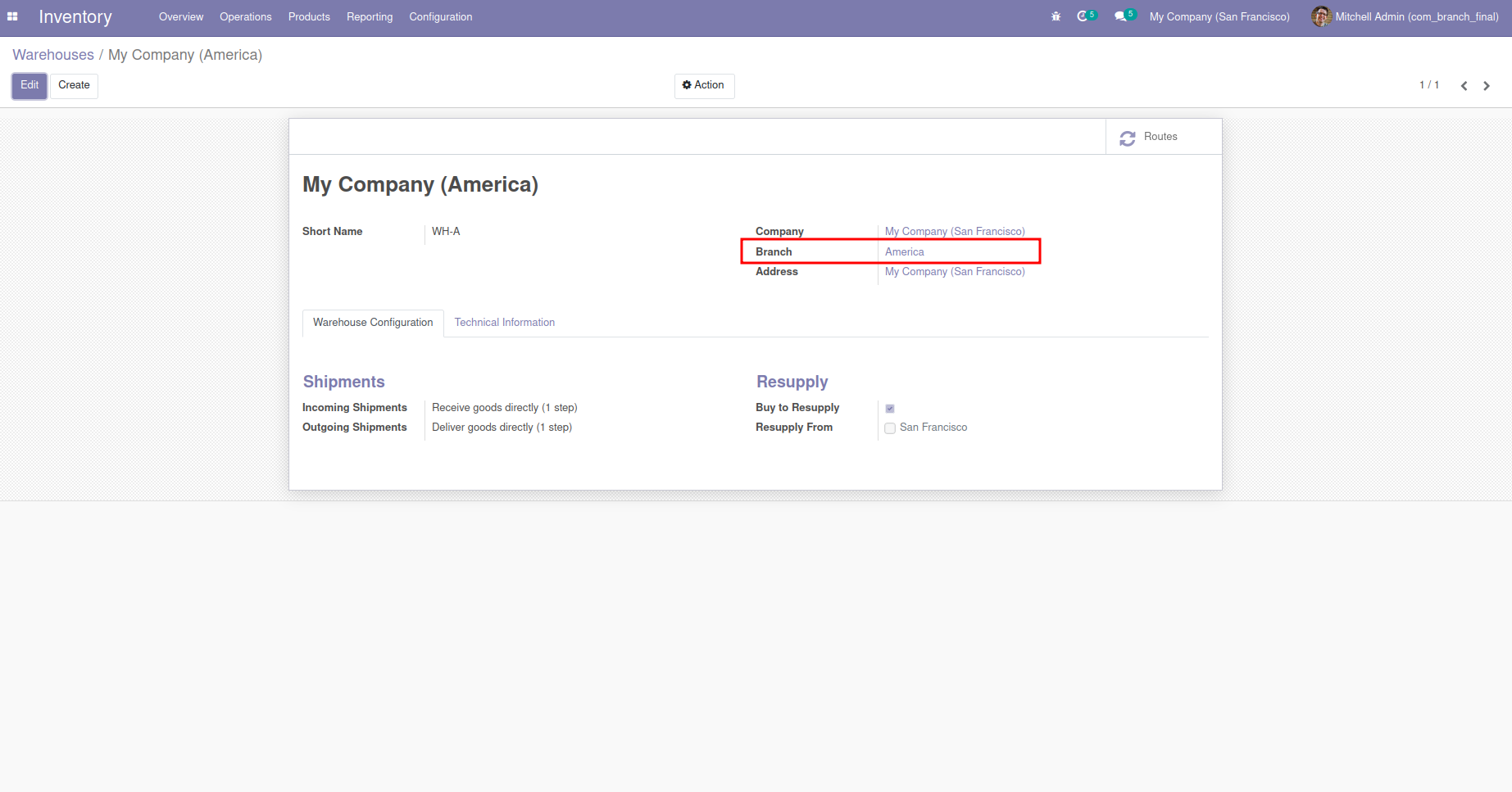This screenshot has height=792, width=1512.
Task: Open the activities clock icon
Action: tap(1083, 16)
